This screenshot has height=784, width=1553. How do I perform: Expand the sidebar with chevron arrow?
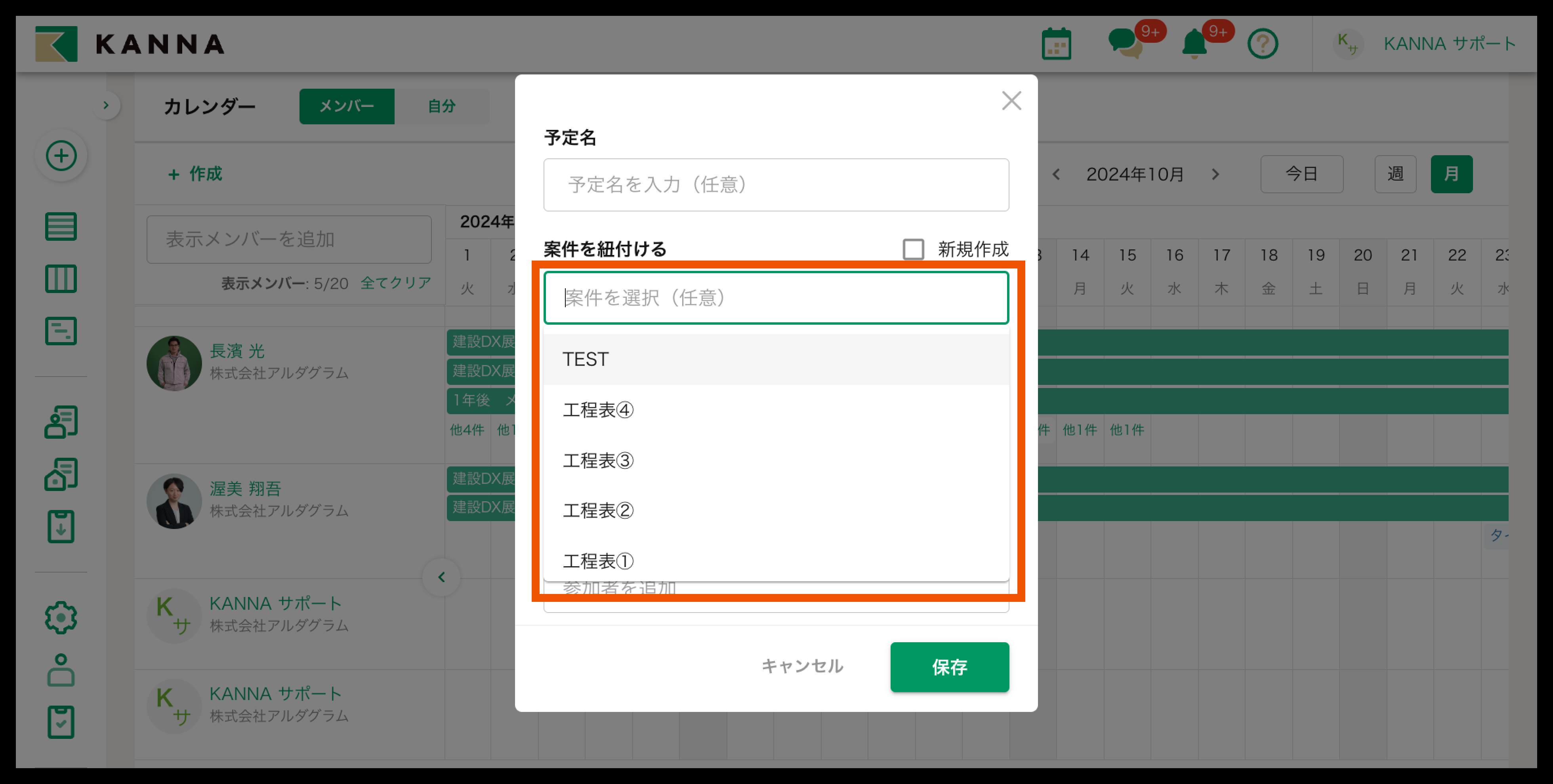(x=106, y=105)
